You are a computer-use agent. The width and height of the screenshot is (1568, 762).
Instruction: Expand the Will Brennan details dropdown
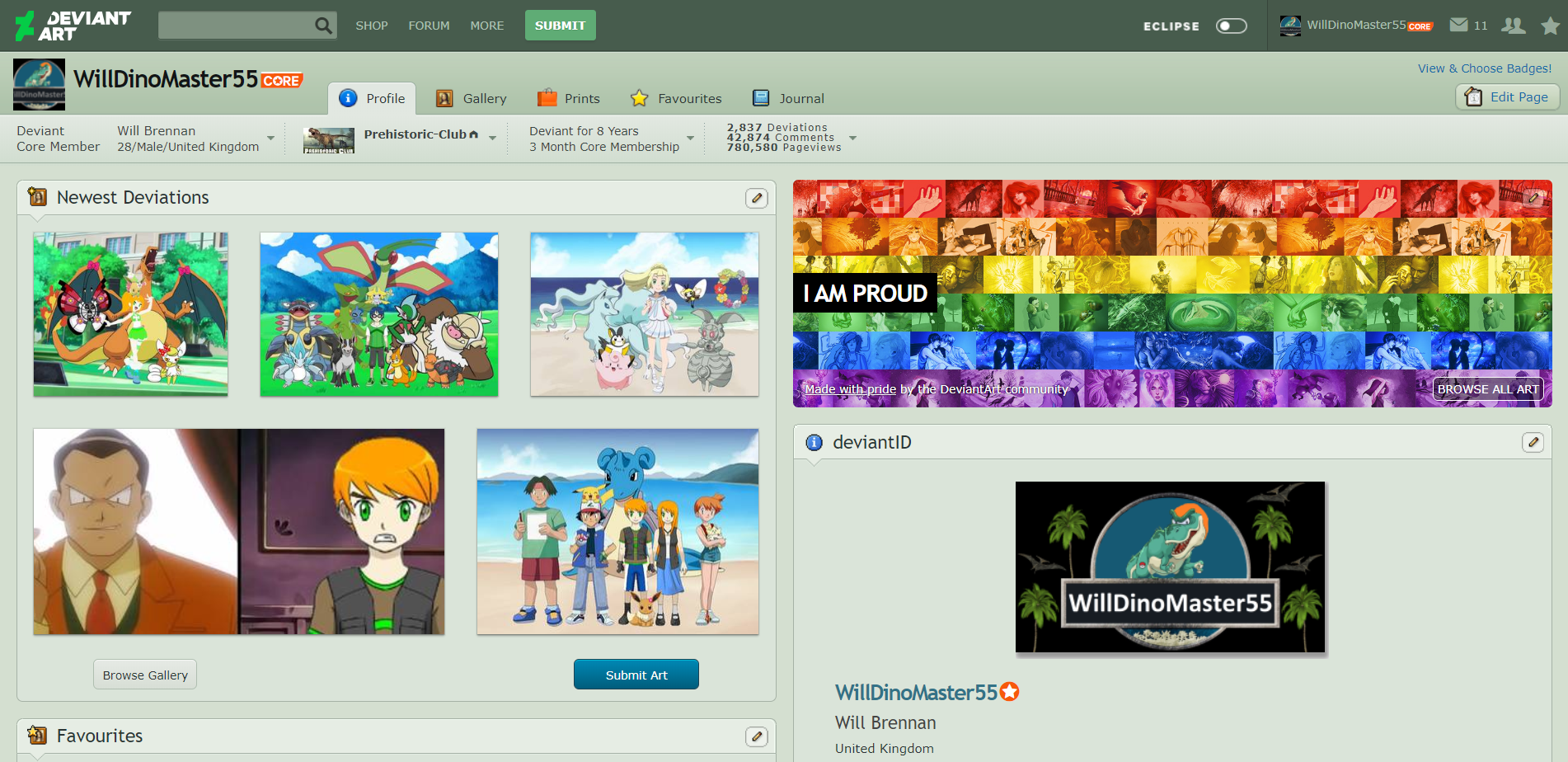[x=270, y=139]
